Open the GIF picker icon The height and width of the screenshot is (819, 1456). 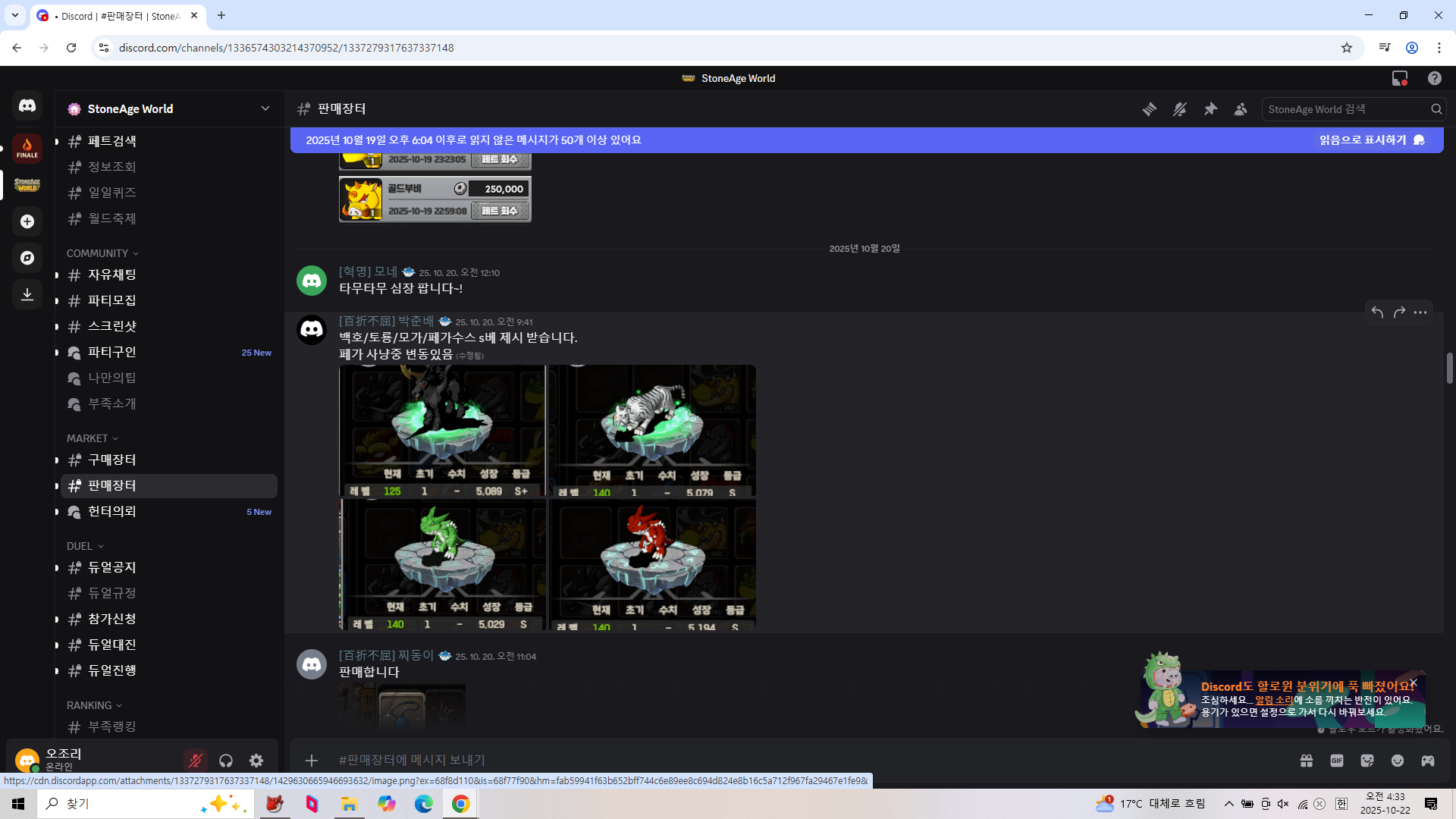(1337, 761)
